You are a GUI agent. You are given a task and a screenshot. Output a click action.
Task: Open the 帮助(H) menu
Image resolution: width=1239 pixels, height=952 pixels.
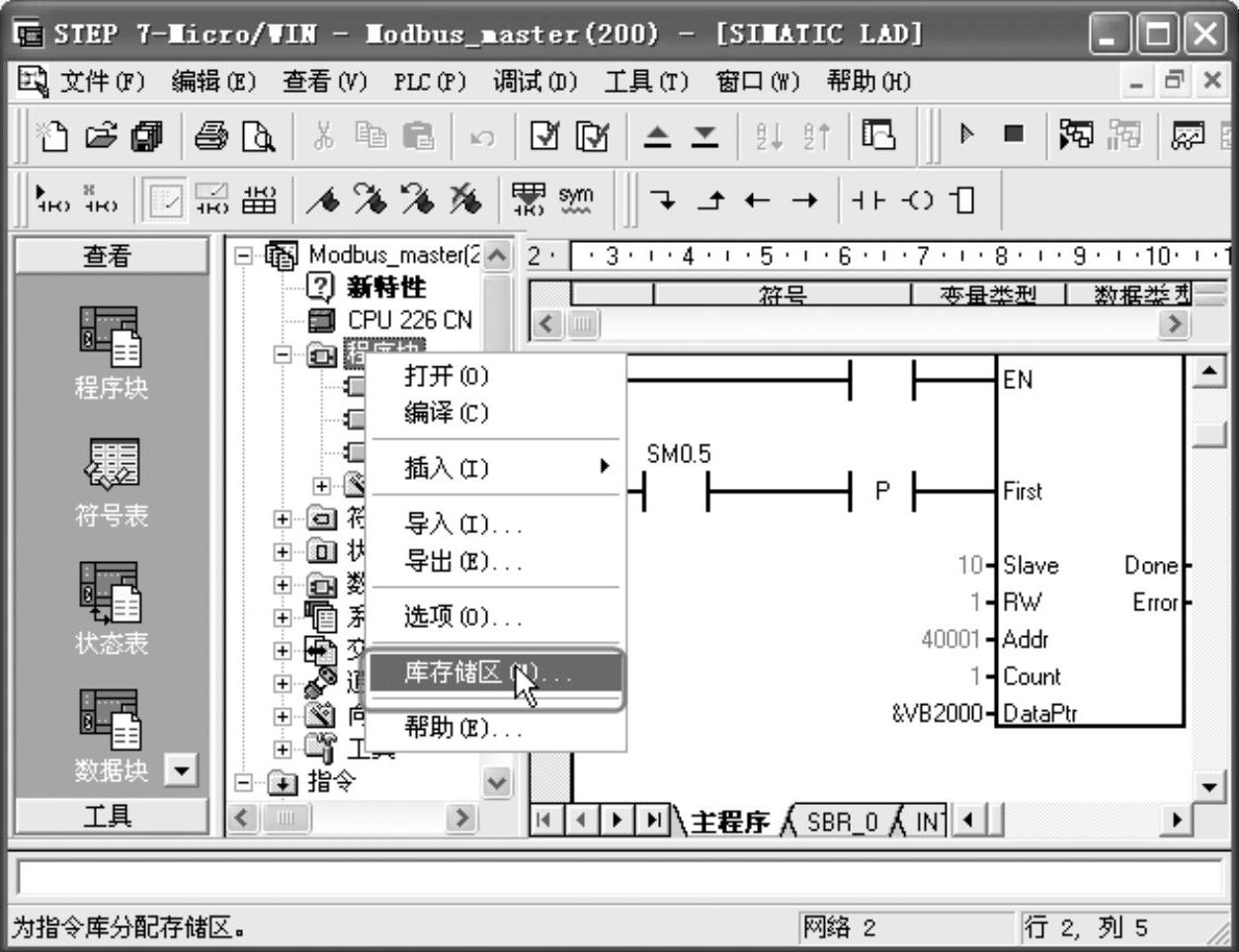(869, 81)
